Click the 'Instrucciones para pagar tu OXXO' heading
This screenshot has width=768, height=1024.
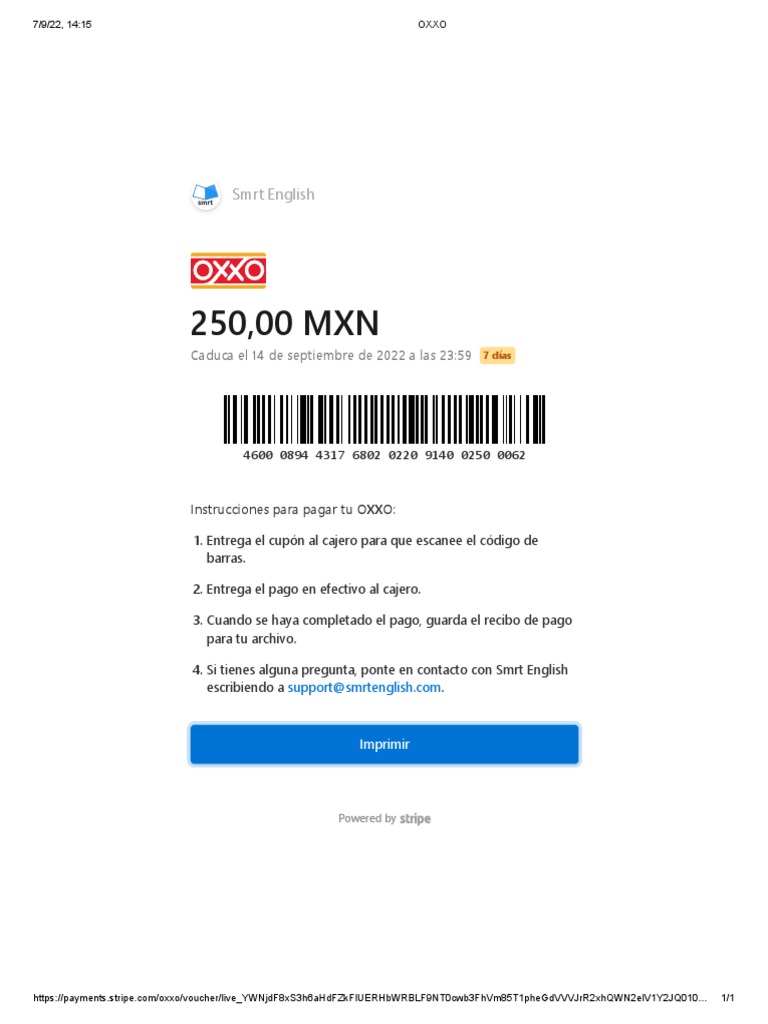[293, 509]
